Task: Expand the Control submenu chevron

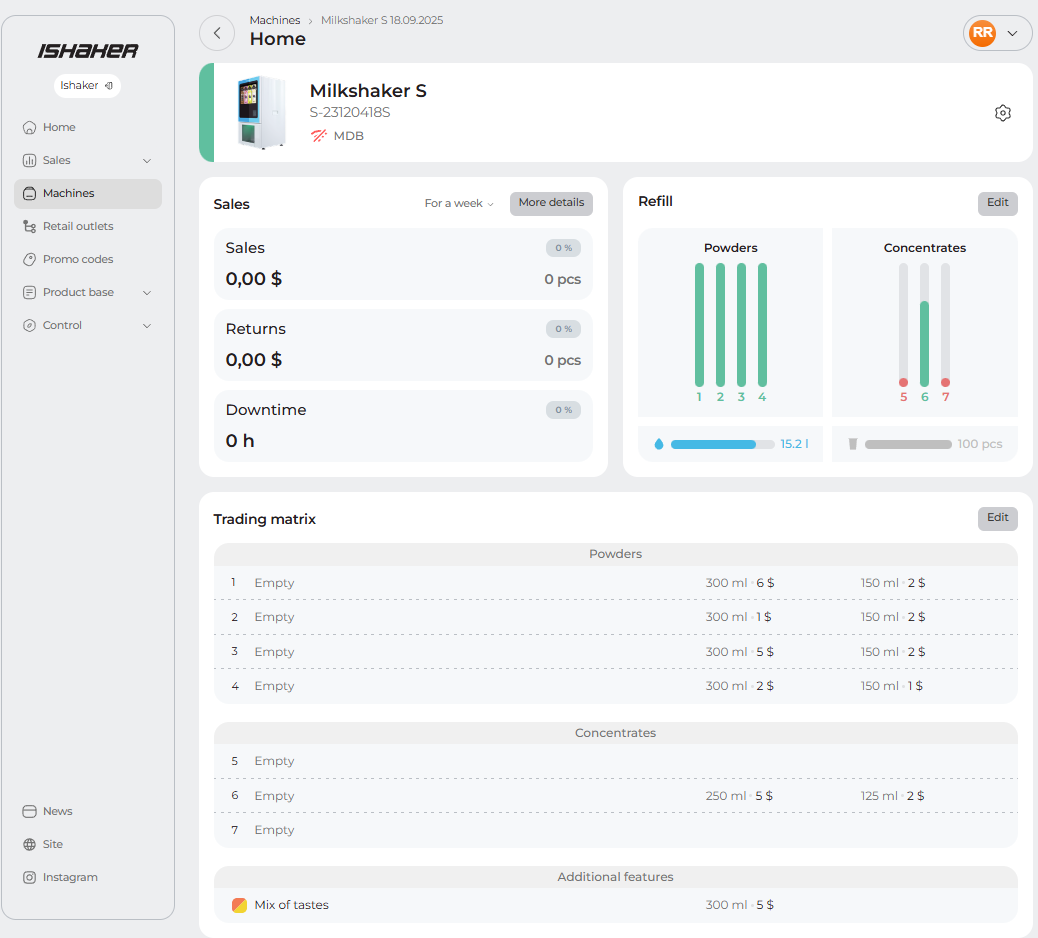Action: [x=147, y=326]
